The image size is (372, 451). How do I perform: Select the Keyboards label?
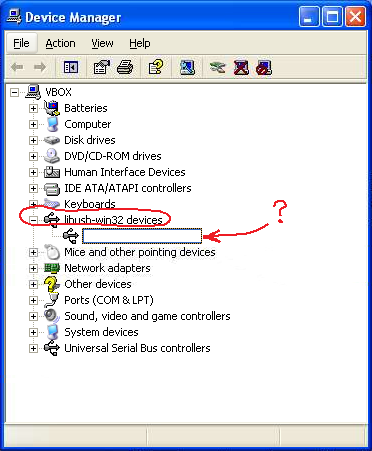tap(90, 204)
